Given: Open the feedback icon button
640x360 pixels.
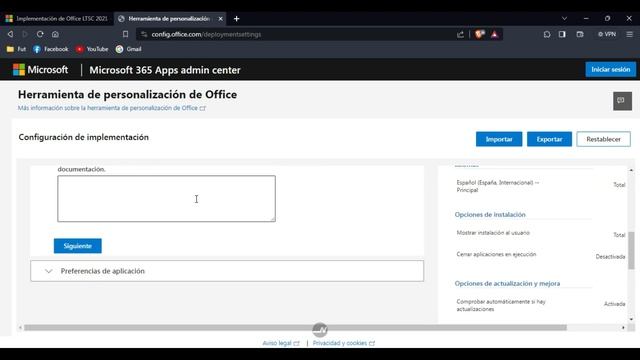Looking at the screenshot, I should tap(622, 101).
